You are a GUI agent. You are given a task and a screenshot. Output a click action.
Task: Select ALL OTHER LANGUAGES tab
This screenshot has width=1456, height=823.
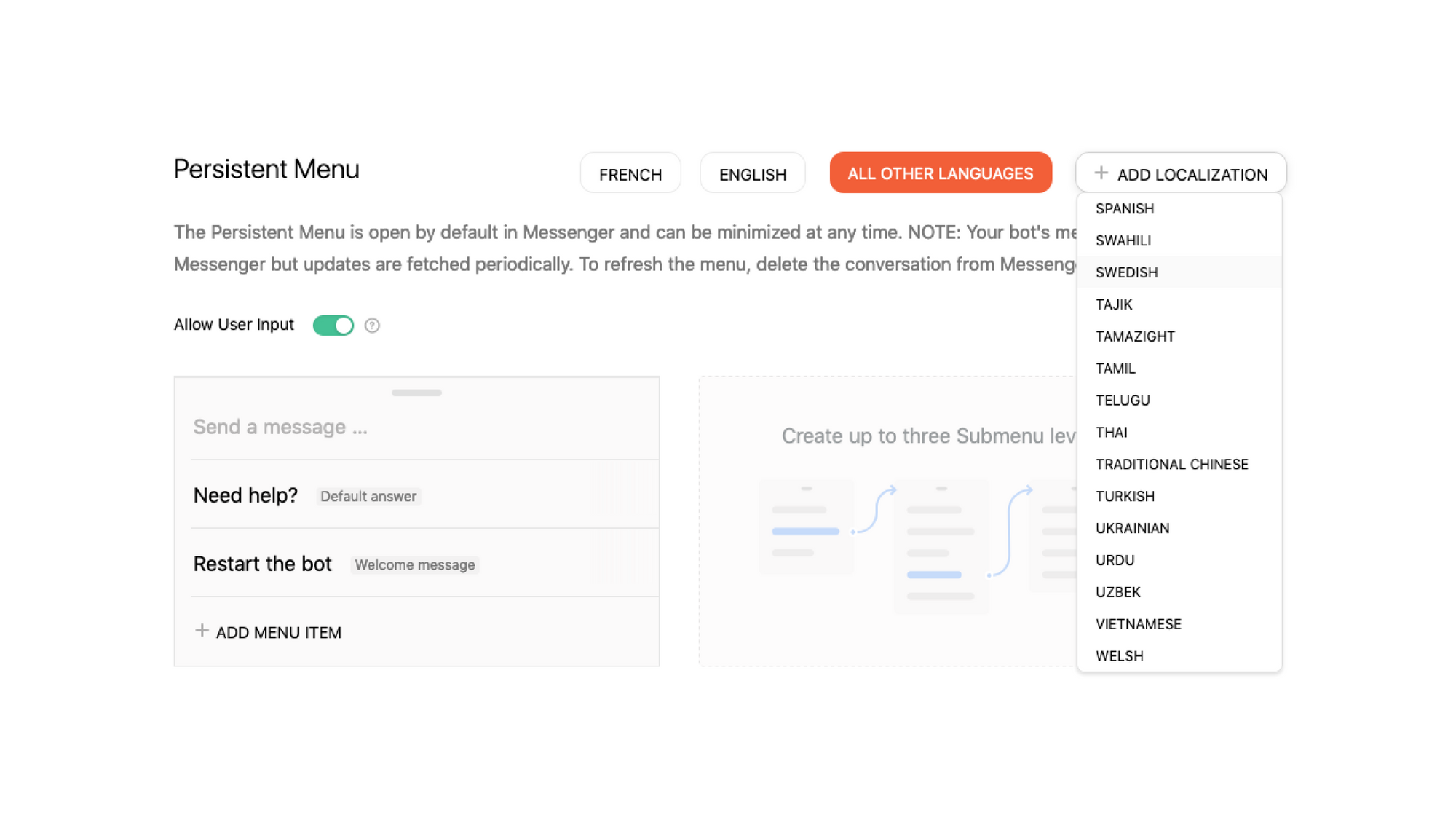[940, 174]
